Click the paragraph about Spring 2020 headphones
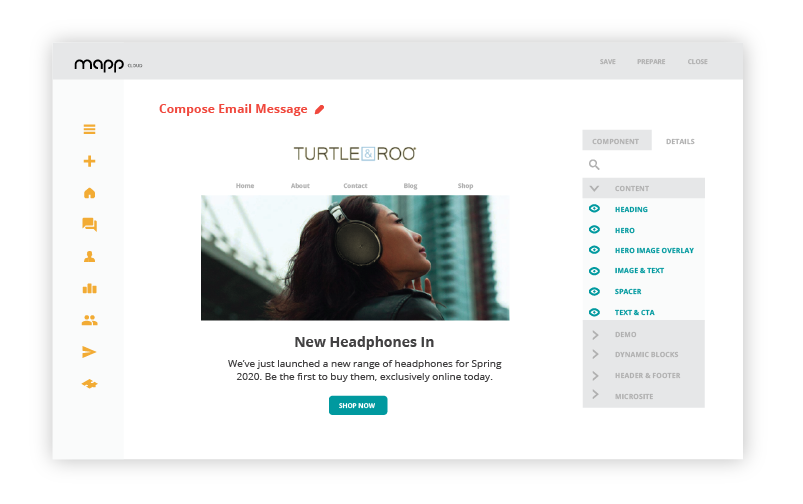 click(364, 370)
